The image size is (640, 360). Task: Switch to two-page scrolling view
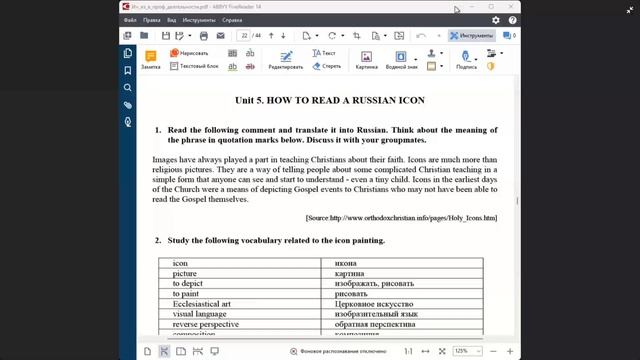[198, 351]
